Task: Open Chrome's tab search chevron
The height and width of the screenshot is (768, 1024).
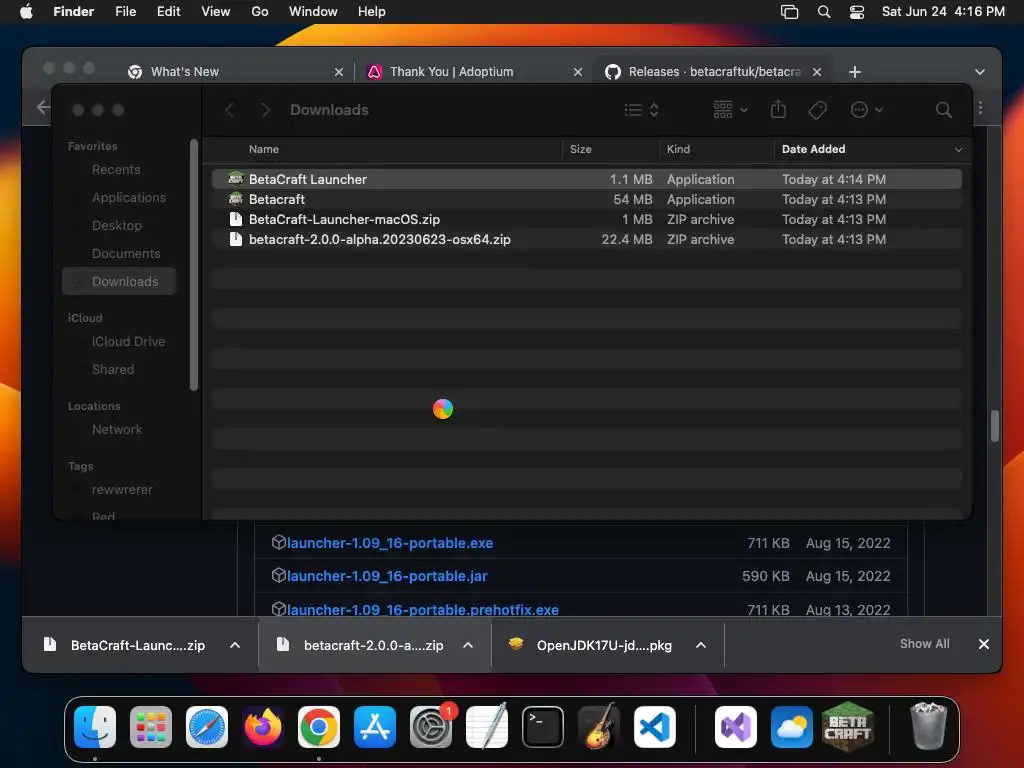Action: 980,72
